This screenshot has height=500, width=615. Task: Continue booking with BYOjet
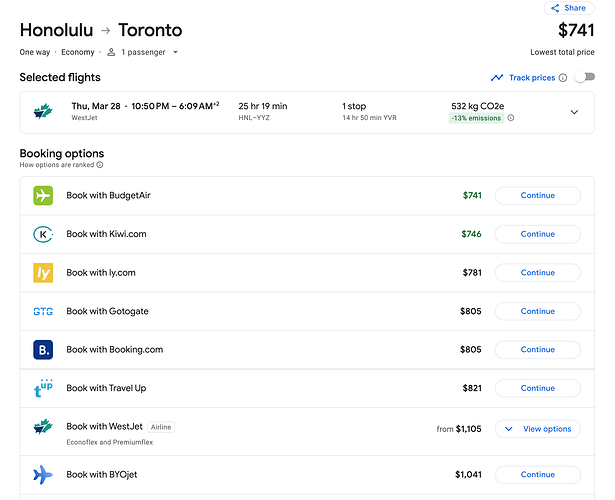coord(537,475)
